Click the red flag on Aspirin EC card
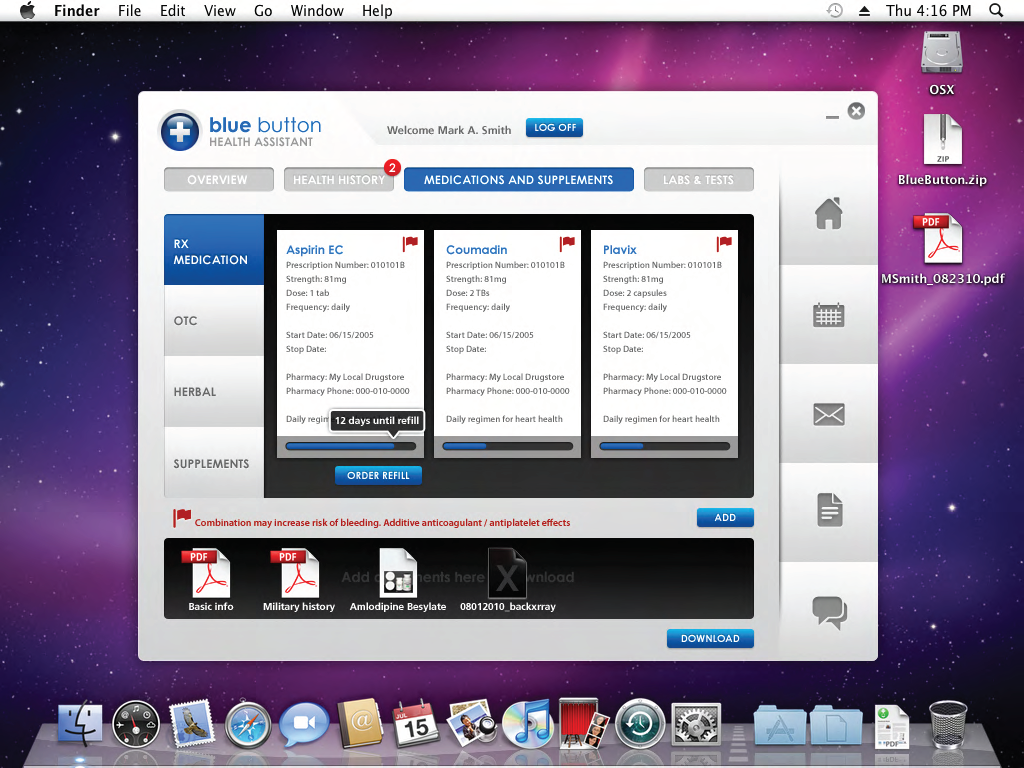1024x768 pixels. (x=409, y=244)
